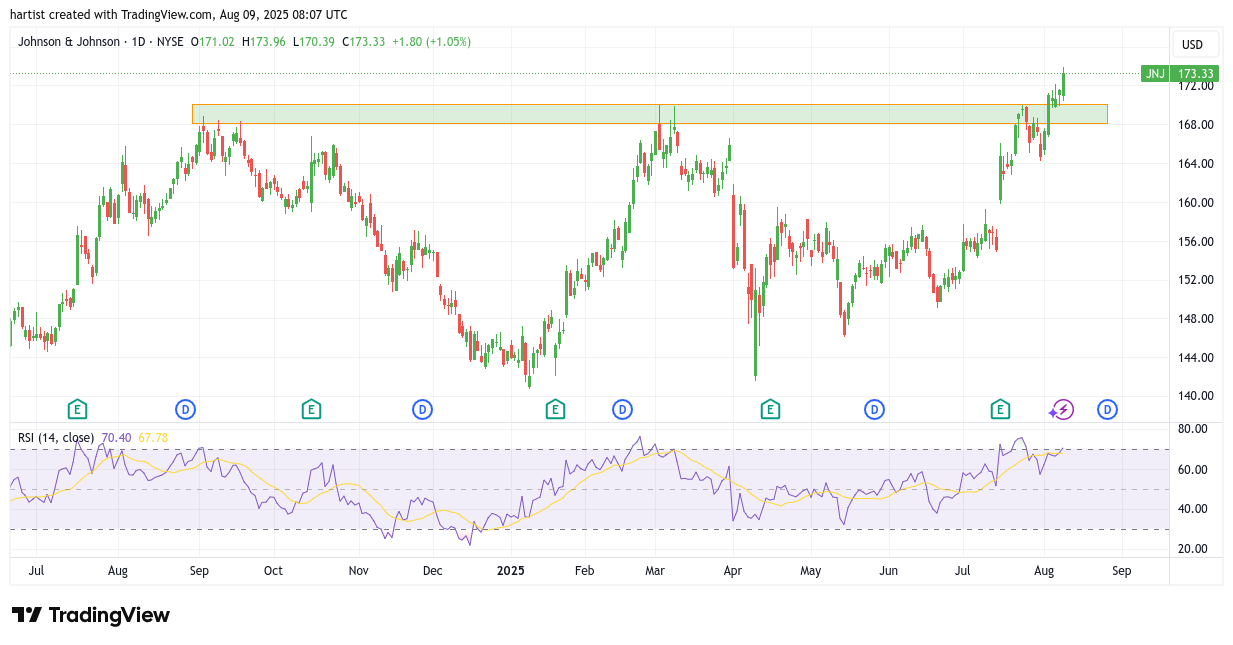
Task: Select the Johnson & Johnson symbol title
Action: point(69,42)
